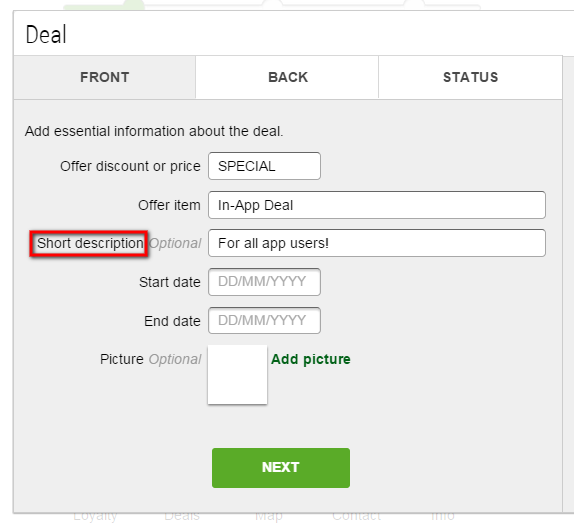This screenshot has height=527, width=574.
Task: Open the BACK tab
Action: point(287,77)
